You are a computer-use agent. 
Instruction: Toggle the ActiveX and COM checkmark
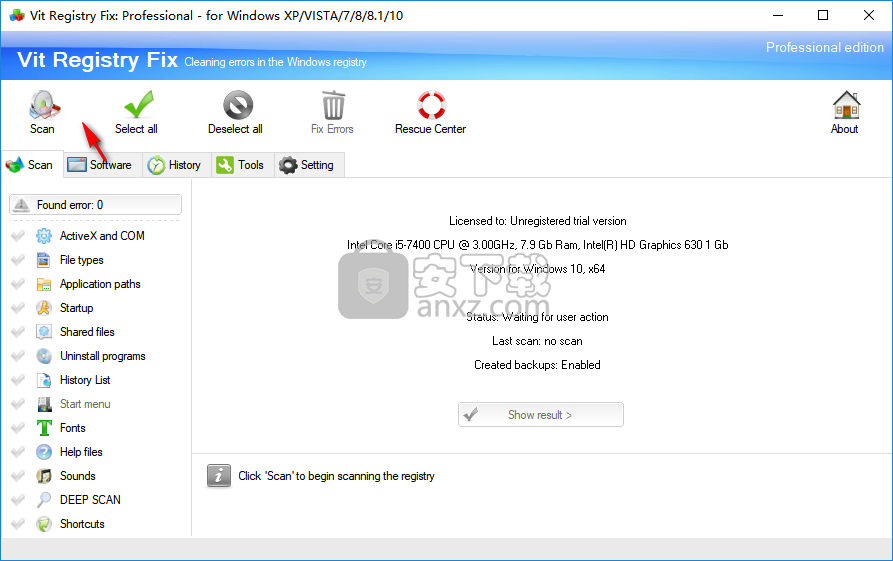18,236
